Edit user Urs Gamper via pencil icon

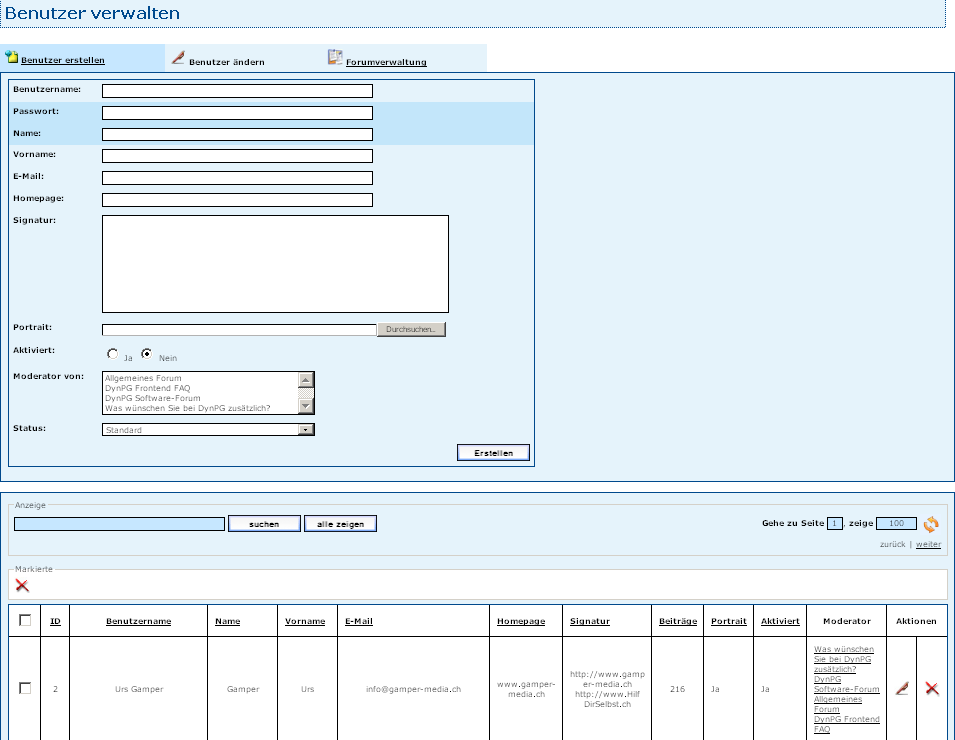tap(902, 689)
